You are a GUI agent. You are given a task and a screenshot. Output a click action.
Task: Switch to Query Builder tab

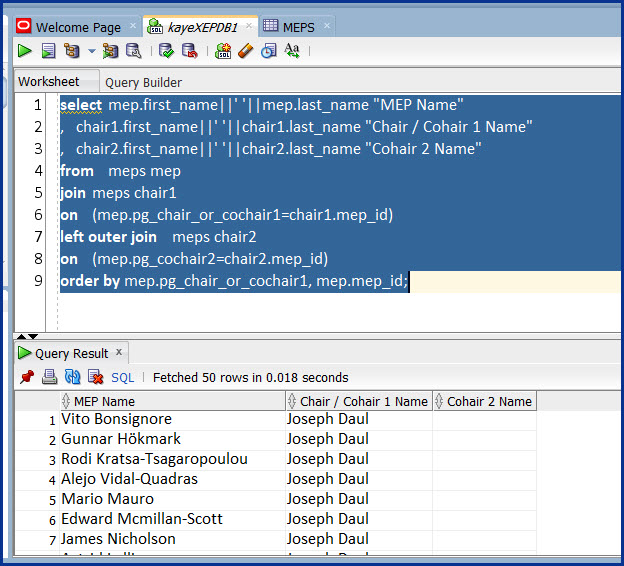(x=143, y=82)
